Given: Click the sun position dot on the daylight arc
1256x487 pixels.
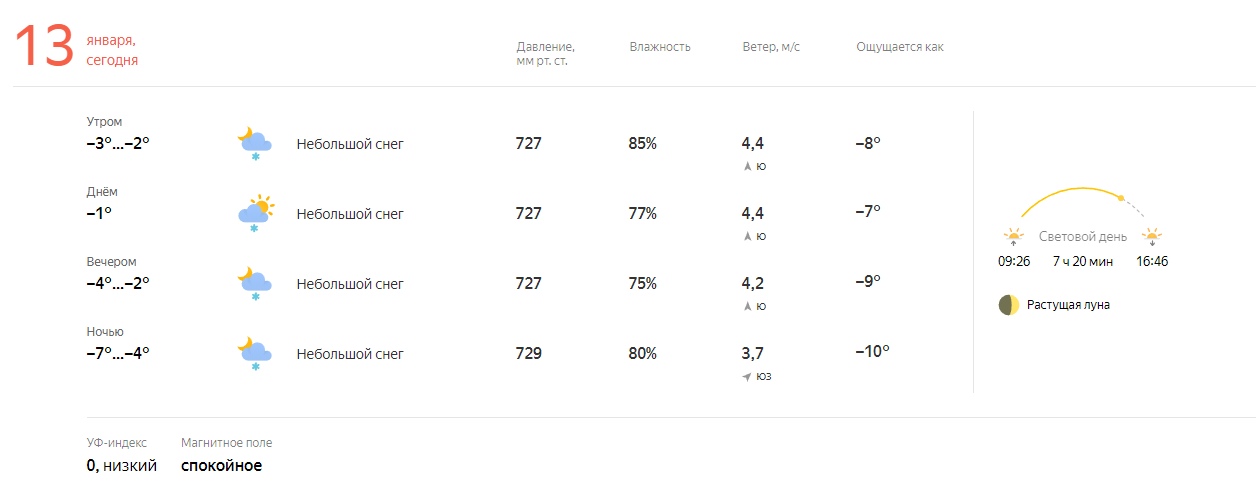Looking at the screenshot, I should click(x=1121, y=197).
